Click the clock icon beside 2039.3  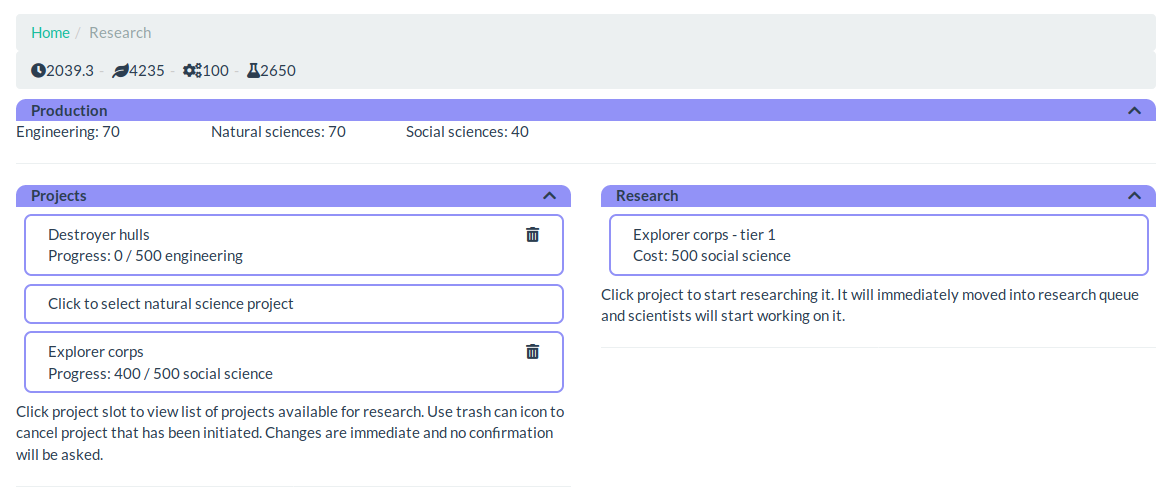click(38, 71)
